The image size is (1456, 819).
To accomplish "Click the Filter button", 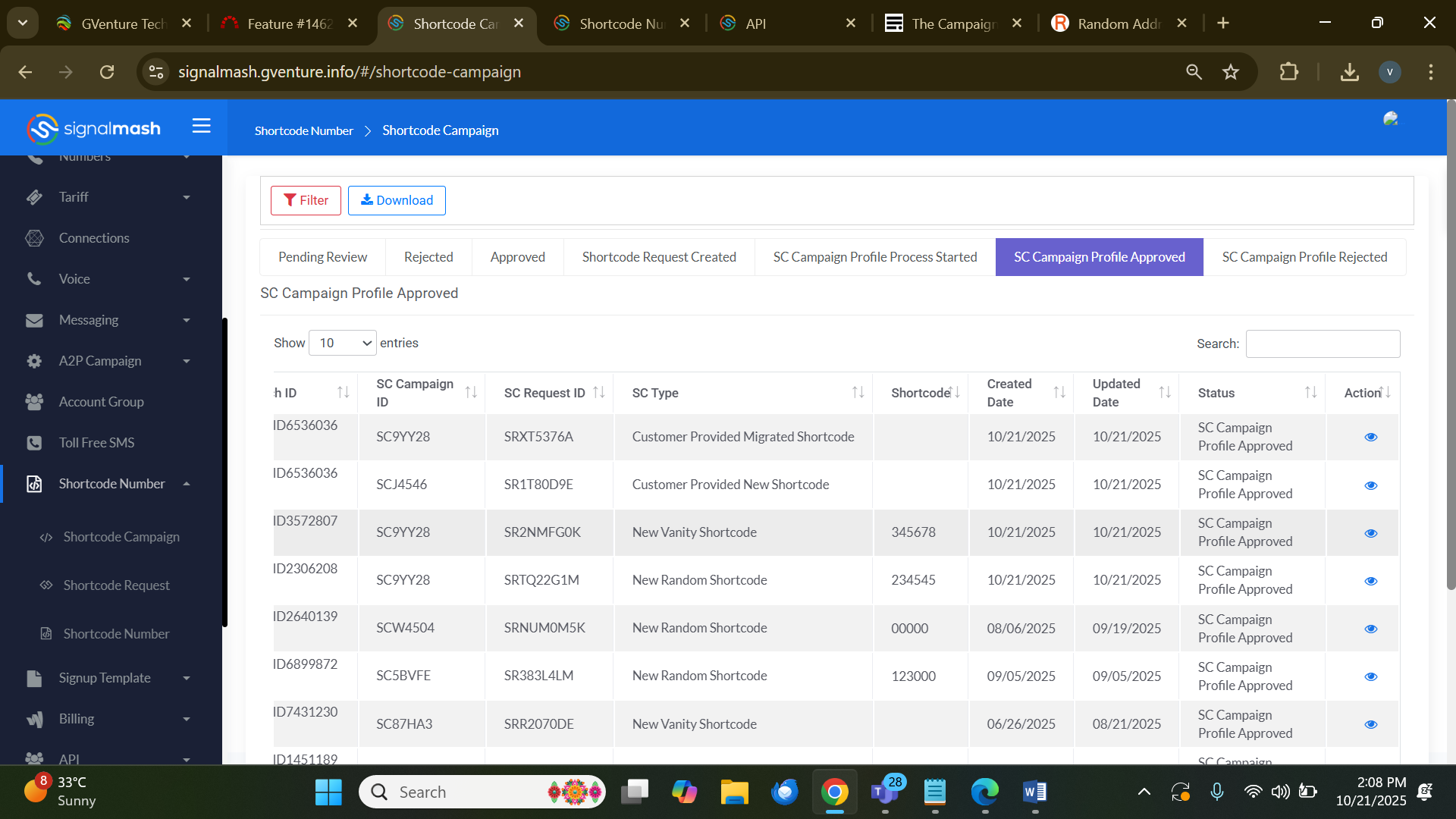I will (x=306, y=200).
